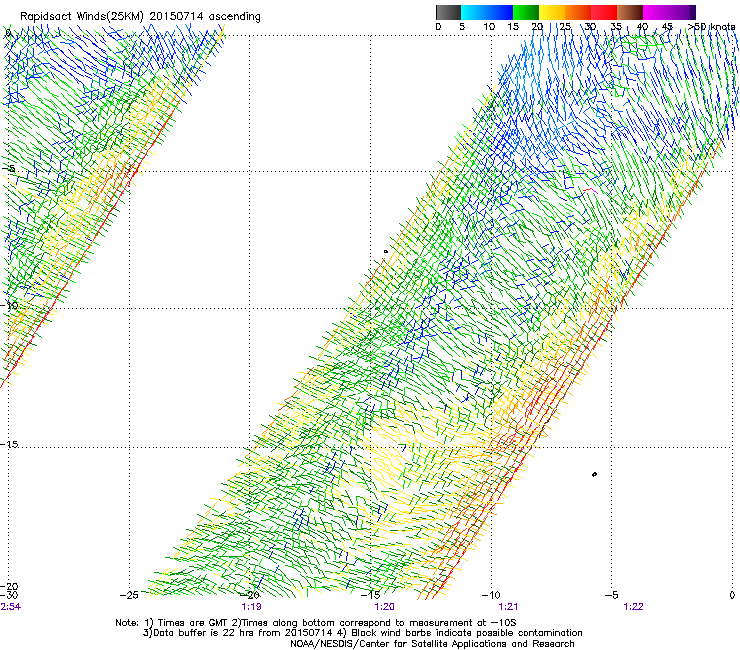Click the NOAA/NESDIS credit line

tap(432, 644)
